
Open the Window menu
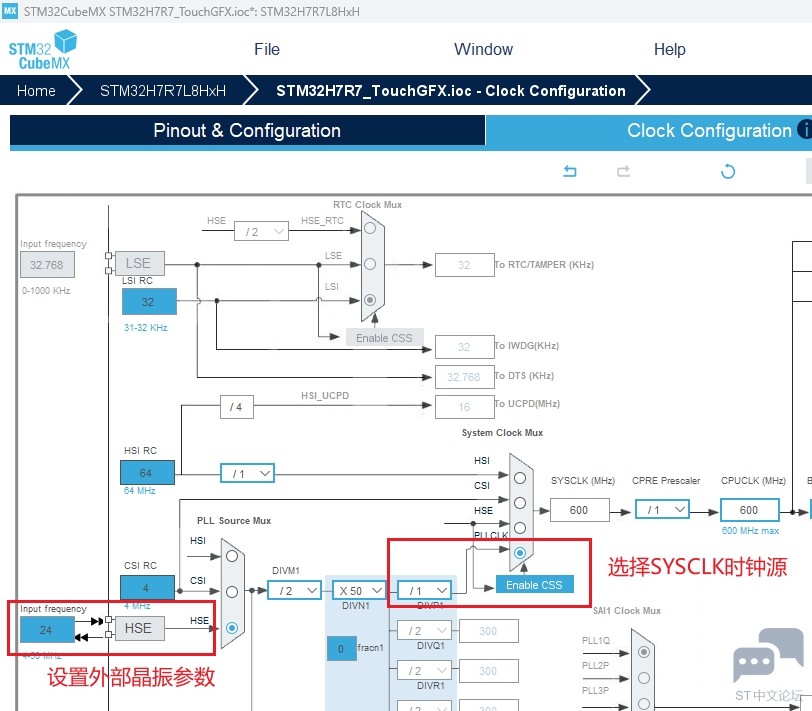(483, 49)
